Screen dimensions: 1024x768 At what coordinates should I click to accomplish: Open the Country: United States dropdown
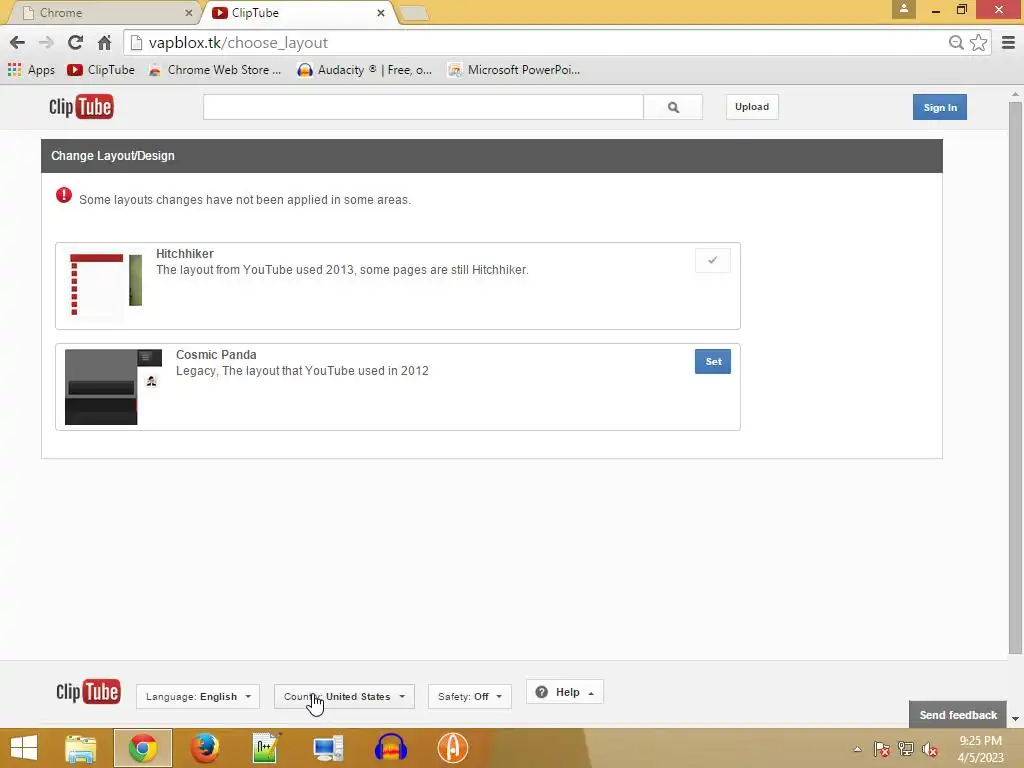344,696
